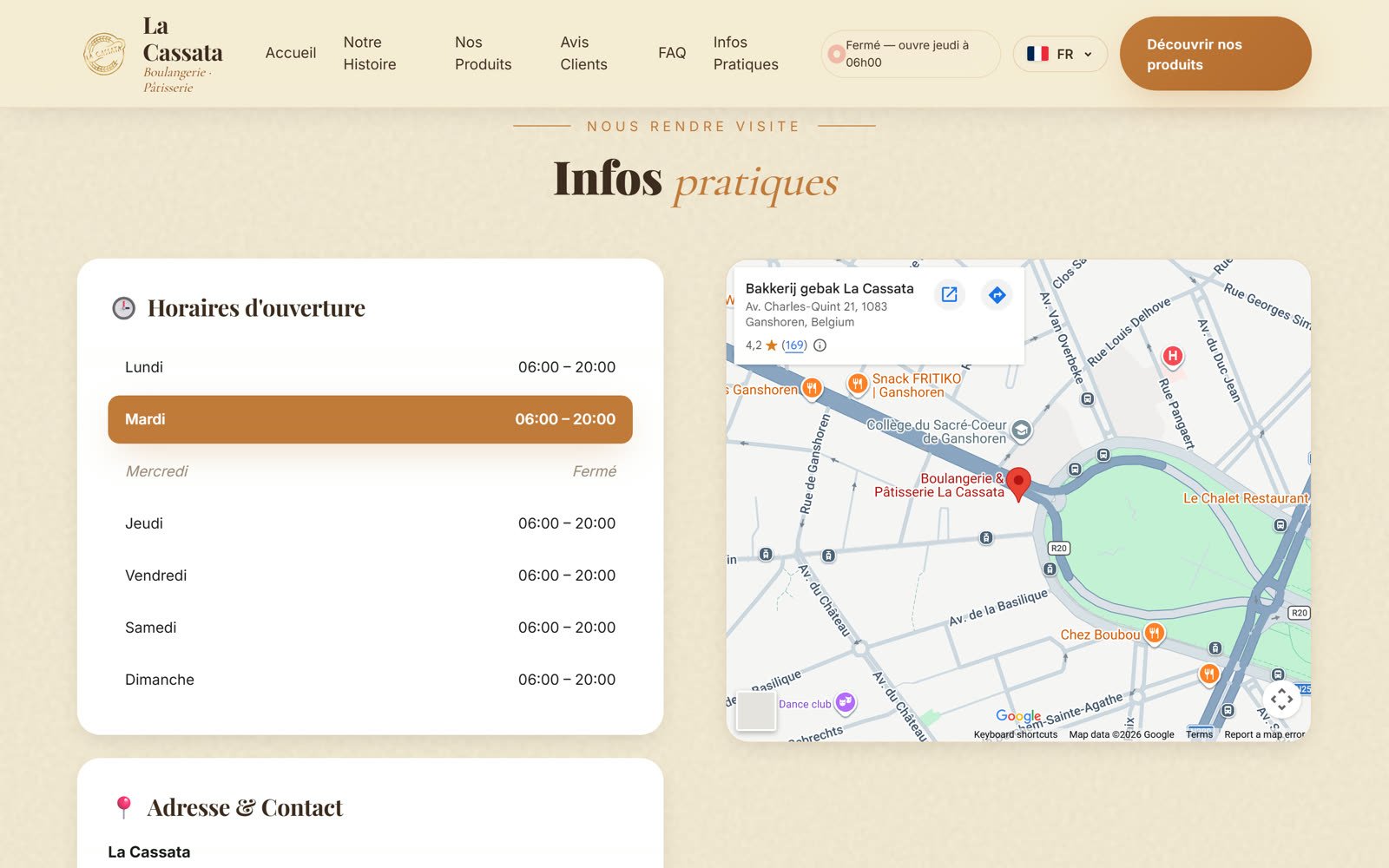The image size is (1389, 868).
Task: Click the red Boulangerie La Cassata map pin
Action: [1018, 483]
